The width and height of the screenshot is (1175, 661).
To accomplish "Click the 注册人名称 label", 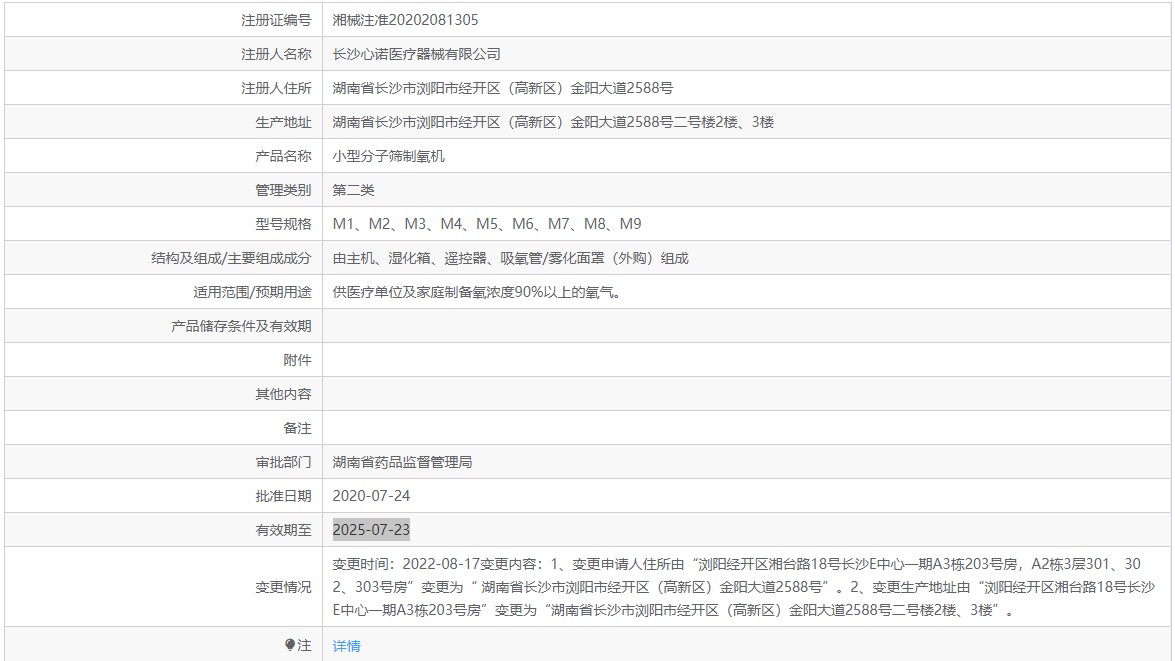I will pyautogui.click(x=276, y=54).
